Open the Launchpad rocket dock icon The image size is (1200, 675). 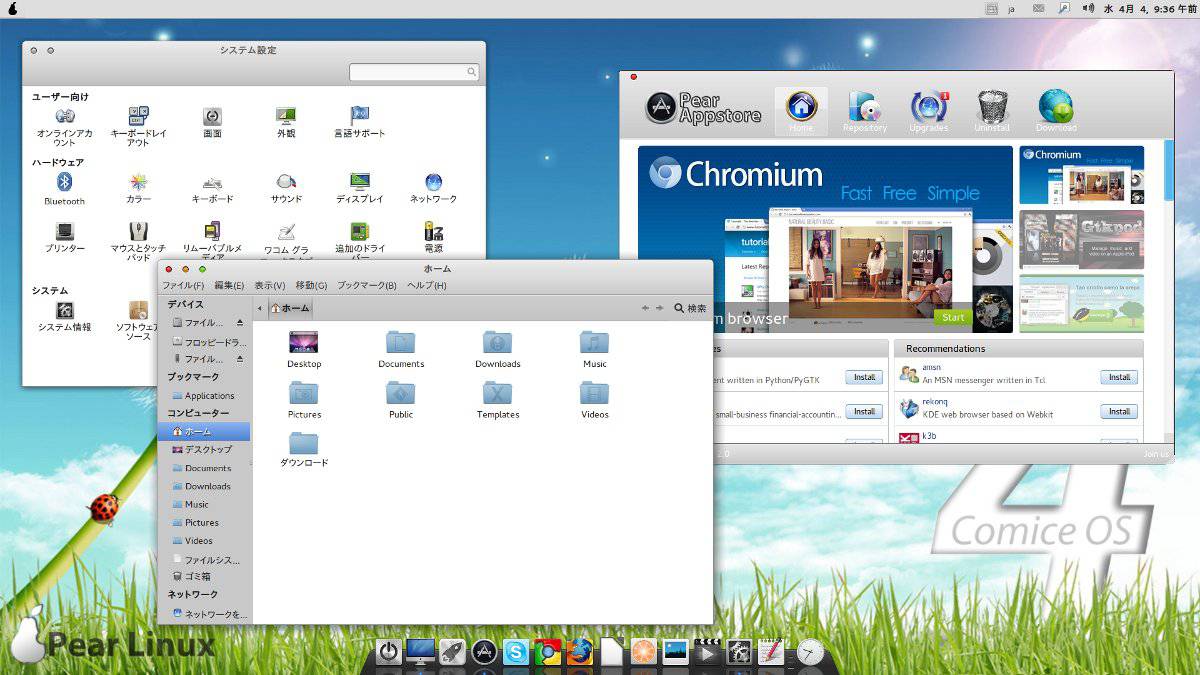pyautogui.click(x=452, y=652)
